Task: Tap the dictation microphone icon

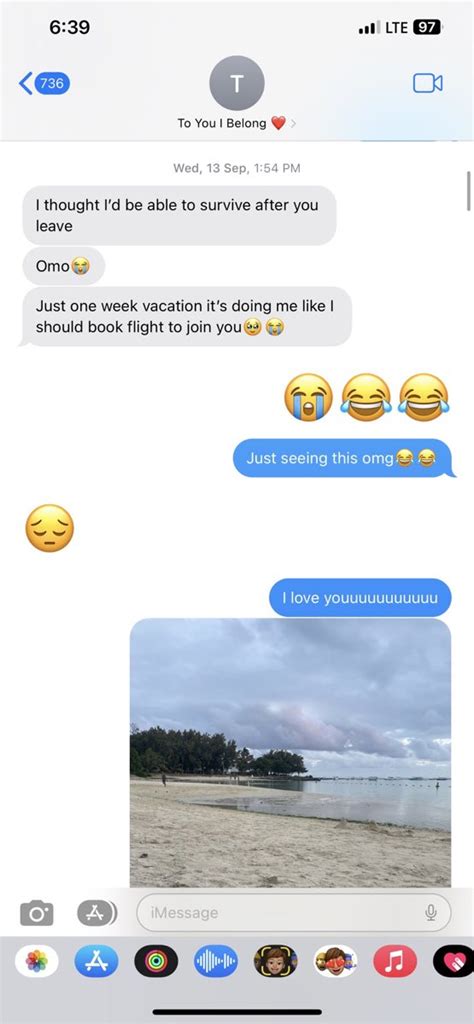Action: click(x=430, y=912)
